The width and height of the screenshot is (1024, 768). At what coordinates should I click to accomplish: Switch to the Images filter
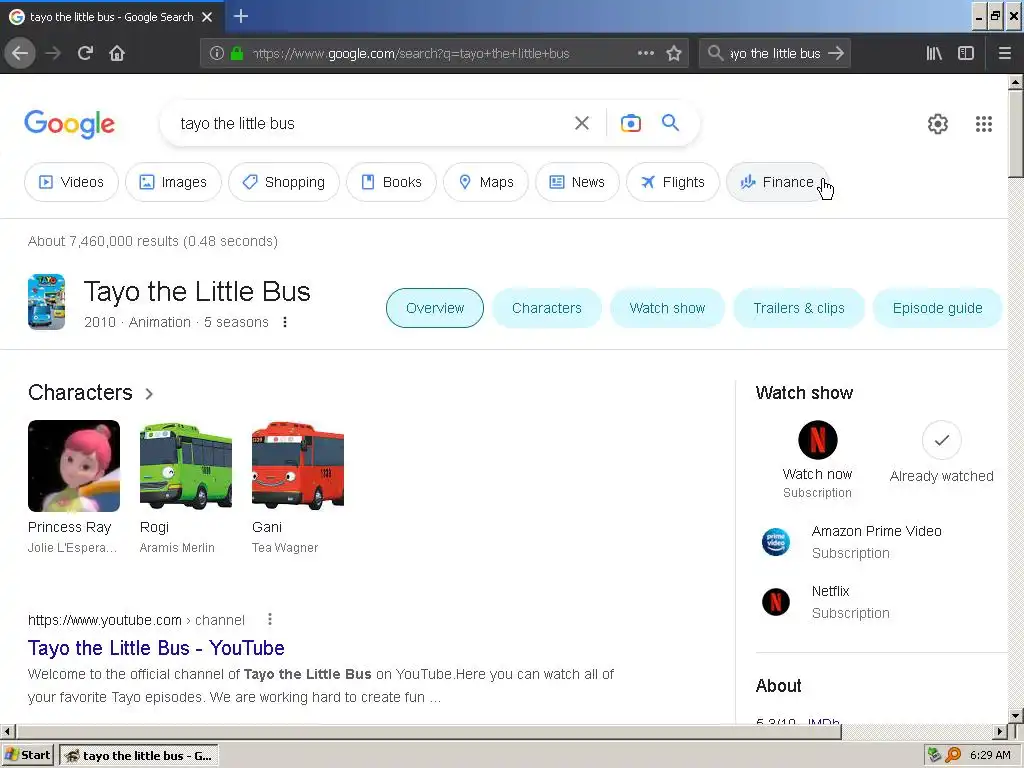coord(173,182)
